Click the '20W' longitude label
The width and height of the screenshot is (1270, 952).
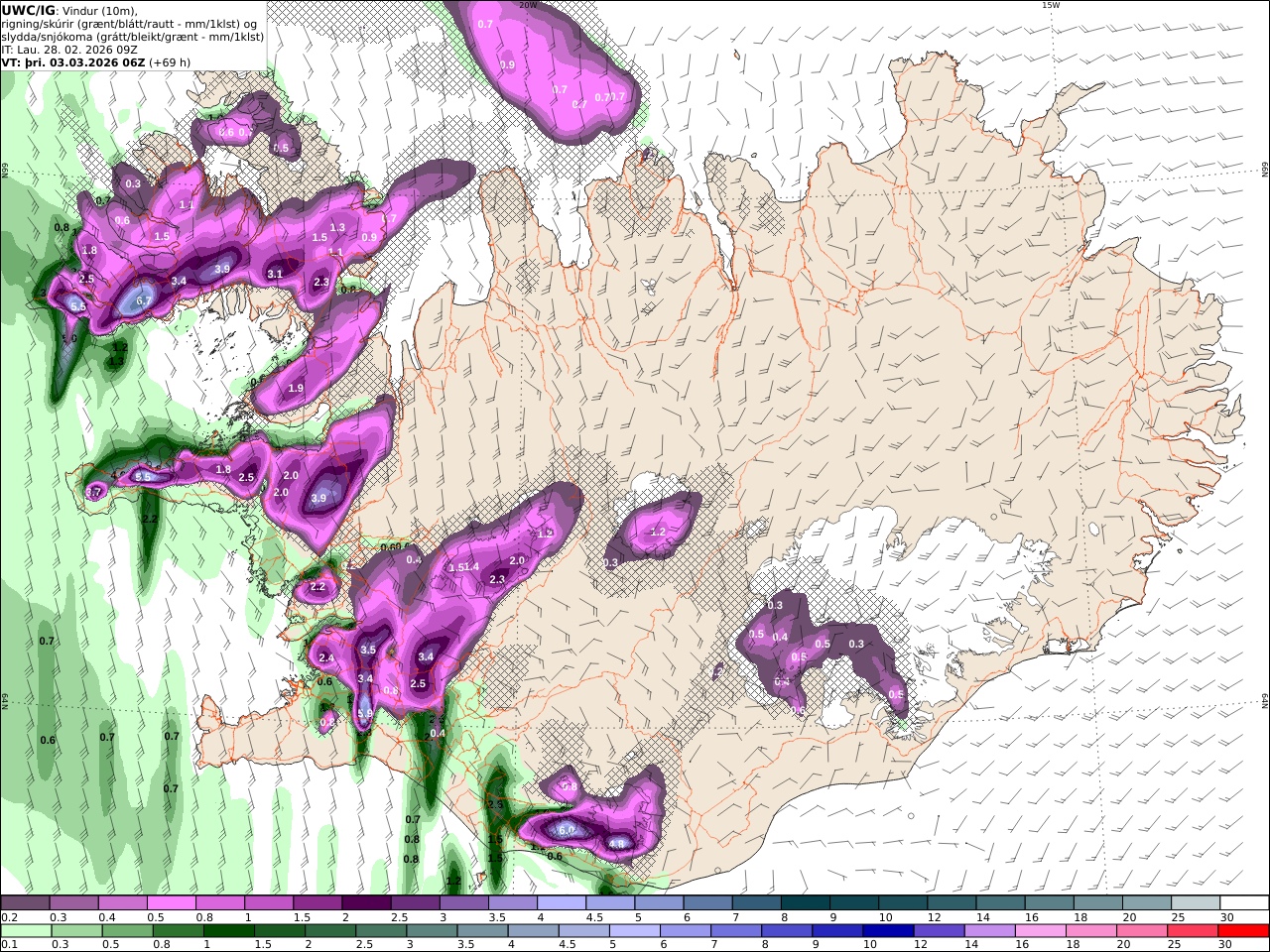[528, 5]
